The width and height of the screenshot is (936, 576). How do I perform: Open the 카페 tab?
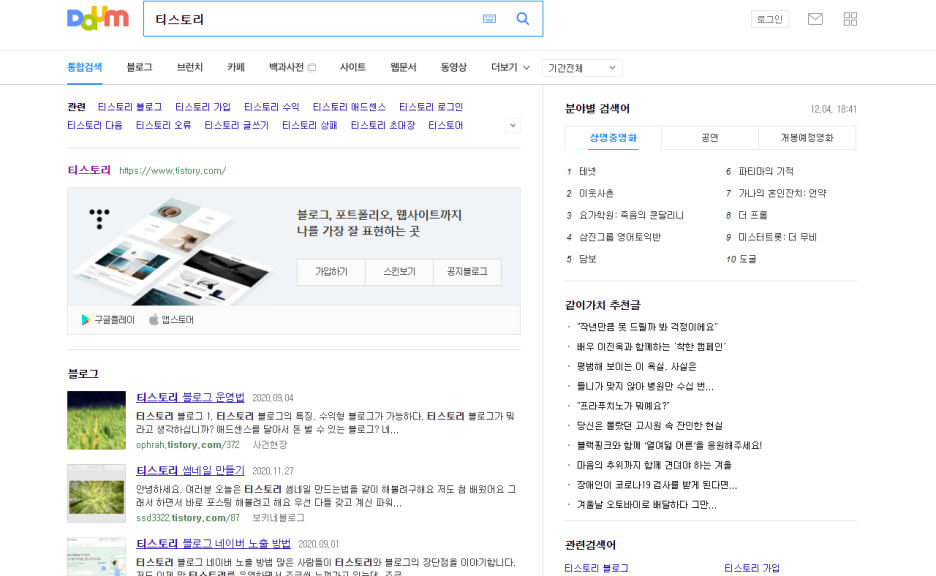tap(236, 67)
